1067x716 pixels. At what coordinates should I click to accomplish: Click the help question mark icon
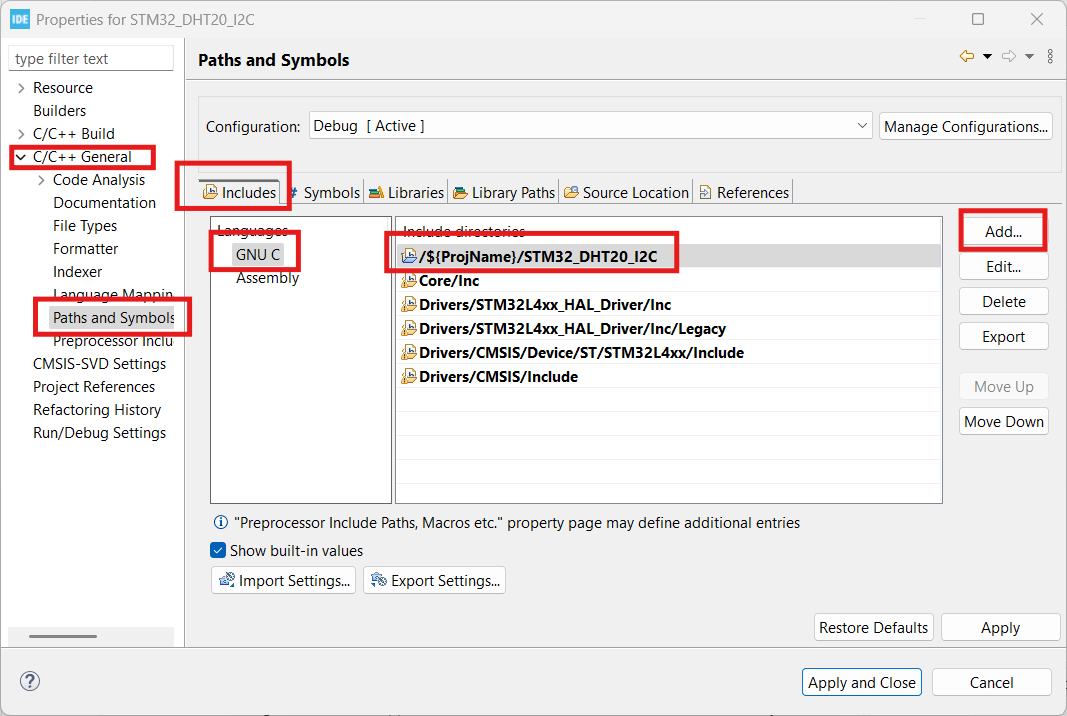point(30,681)
